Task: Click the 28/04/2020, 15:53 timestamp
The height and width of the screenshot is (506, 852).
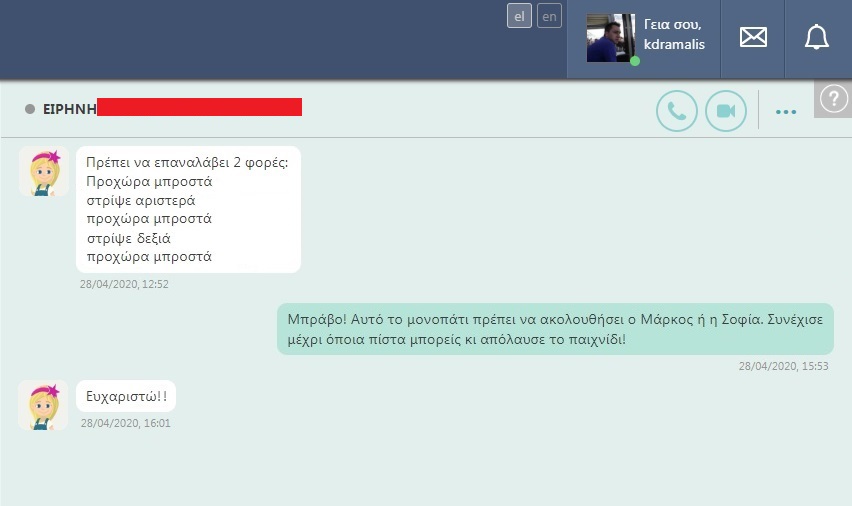Action: click(783, 366)
